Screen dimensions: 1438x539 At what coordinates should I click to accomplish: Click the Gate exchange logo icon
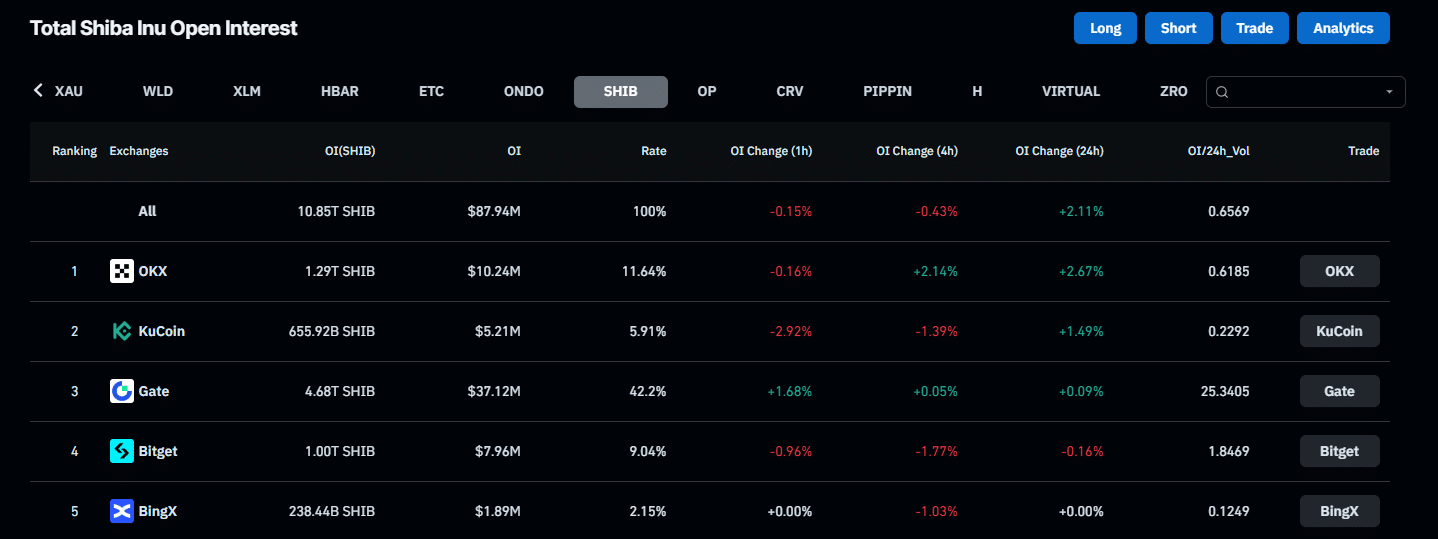(122, 391)
